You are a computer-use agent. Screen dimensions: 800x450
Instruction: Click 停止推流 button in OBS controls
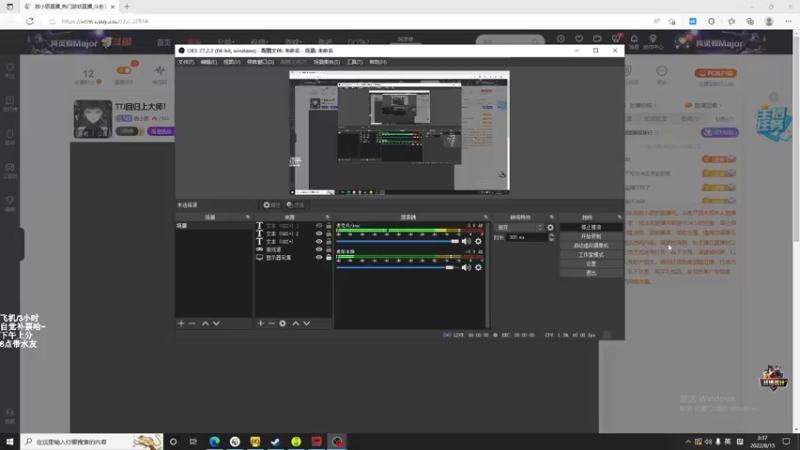tap(591, 228)
